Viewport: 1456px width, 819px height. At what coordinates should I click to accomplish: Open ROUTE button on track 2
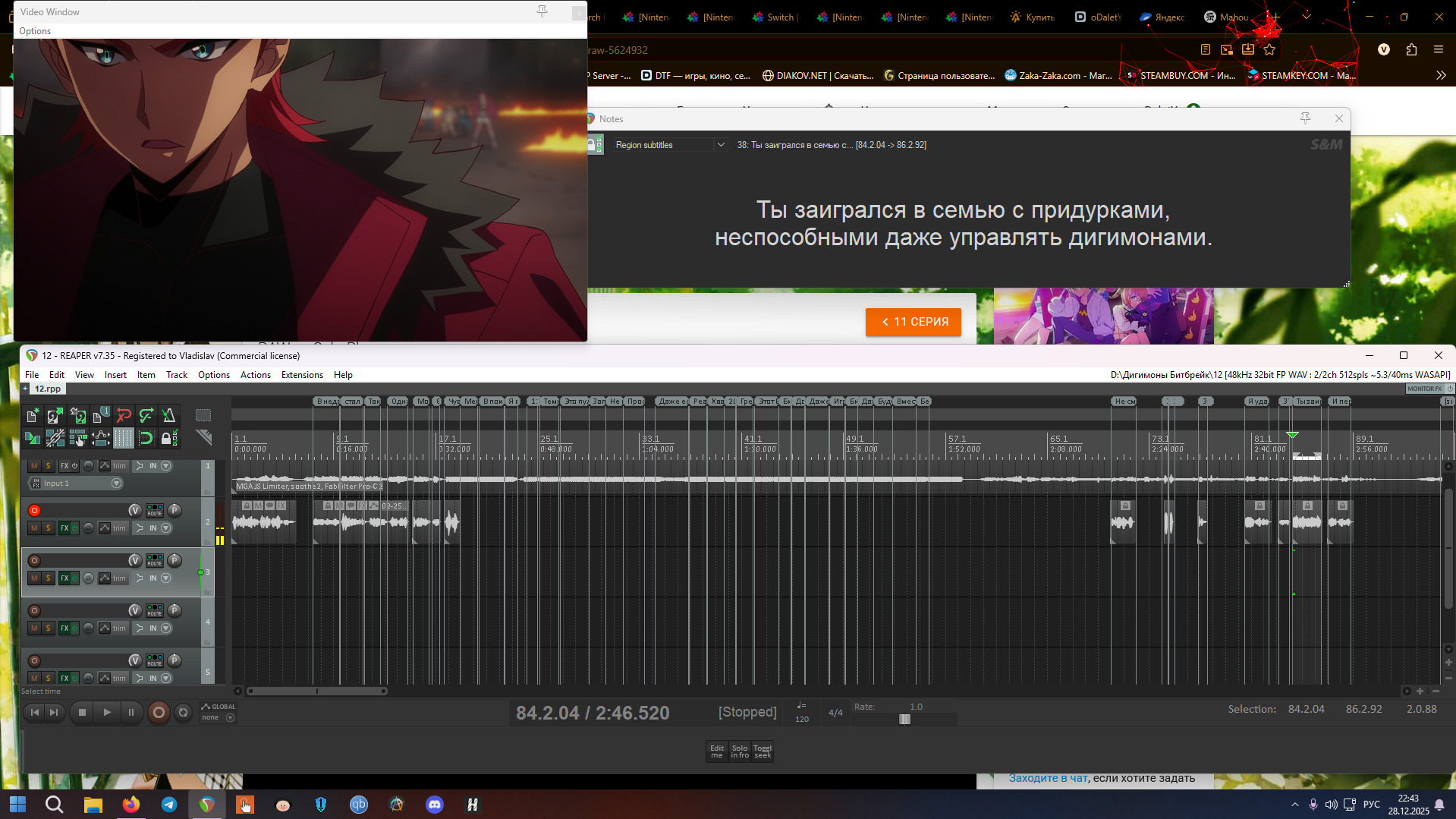pos(154,511)
